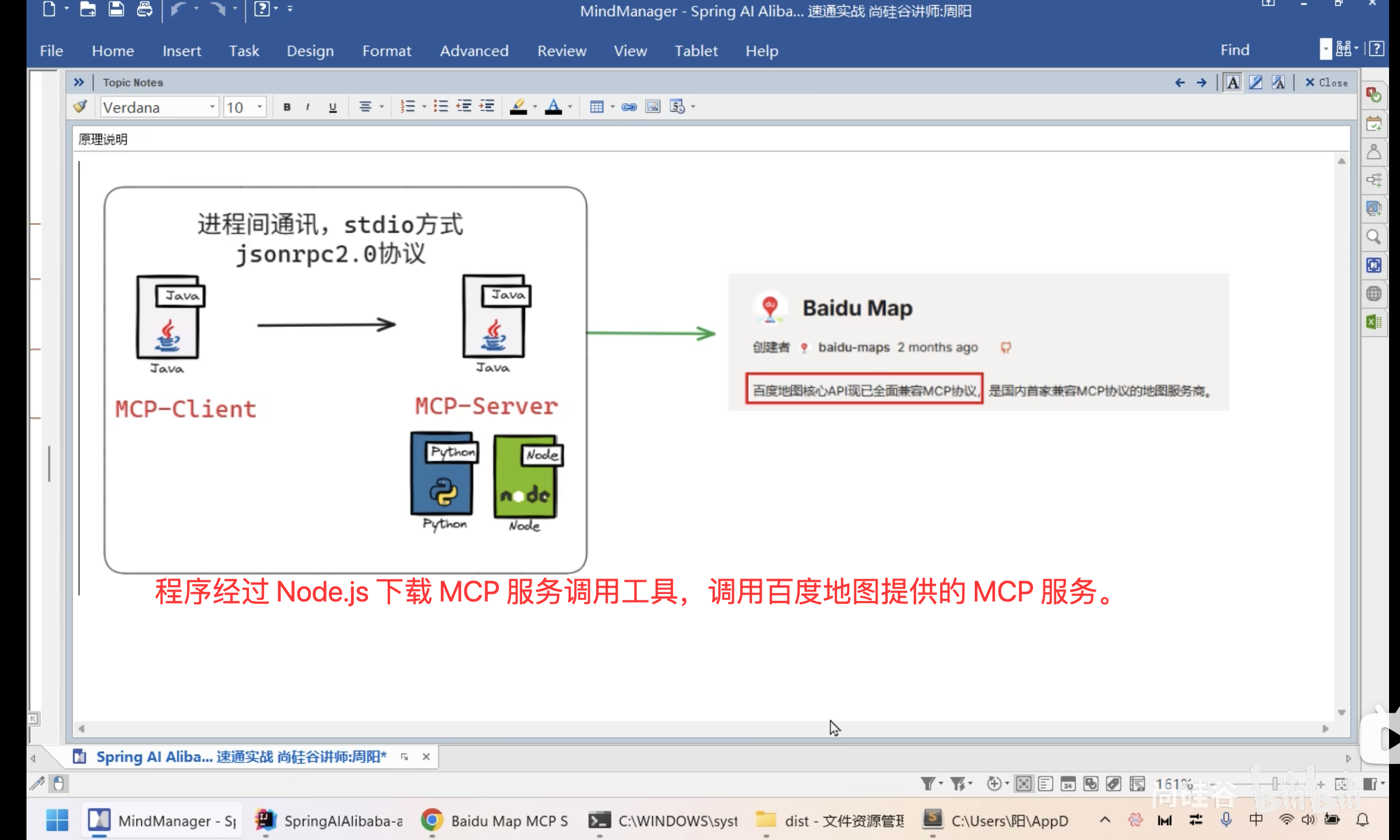Insert an image using the notes toolbar

tap(652, 107)
